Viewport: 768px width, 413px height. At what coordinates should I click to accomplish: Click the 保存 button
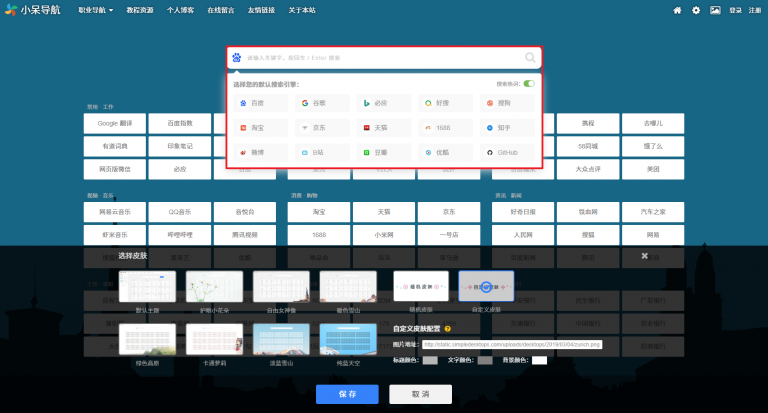[x=347, y=394]
